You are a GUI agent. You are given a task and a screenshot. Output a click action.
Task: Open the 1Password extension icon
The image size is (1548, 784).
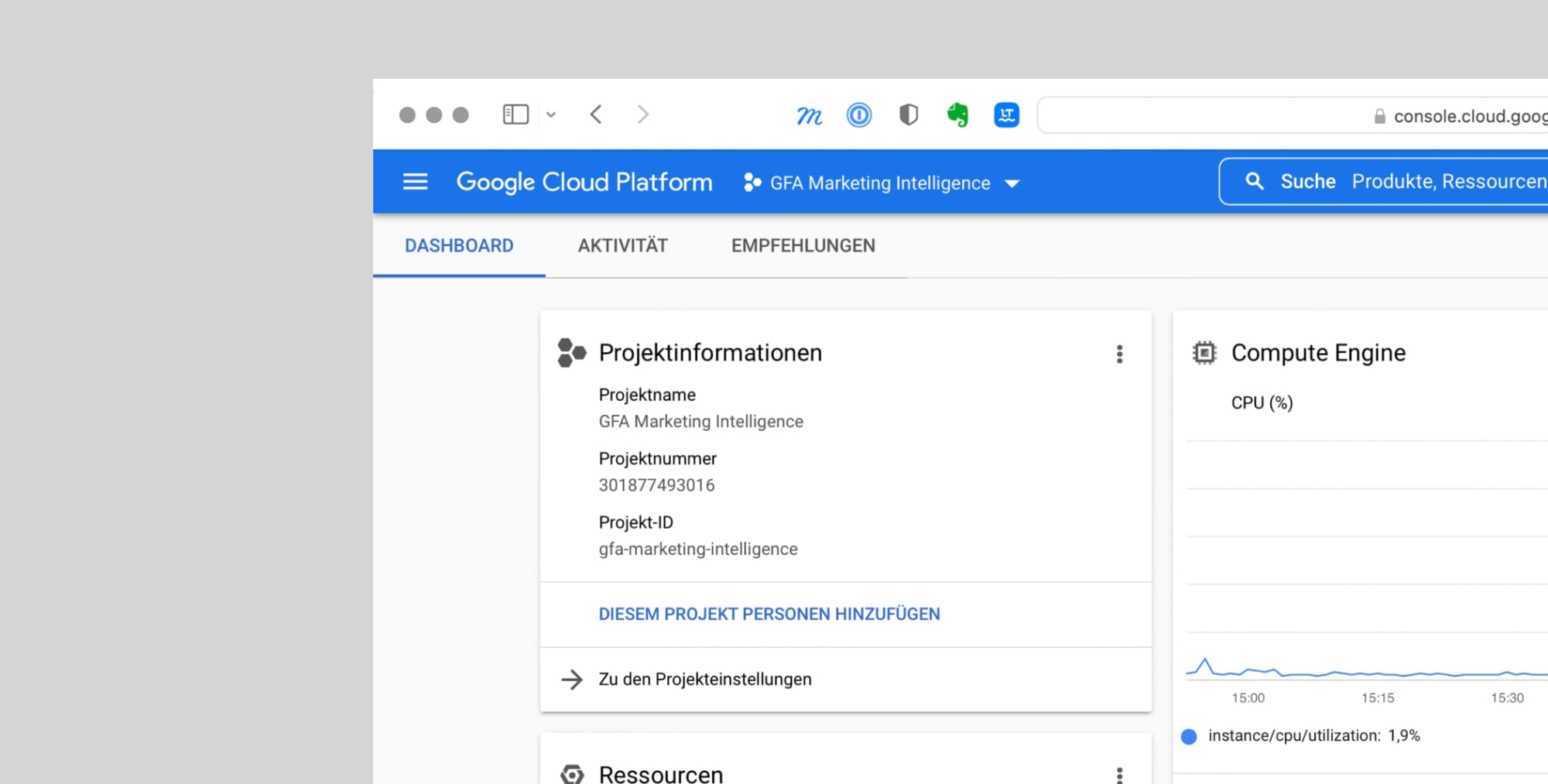point(858,115)
